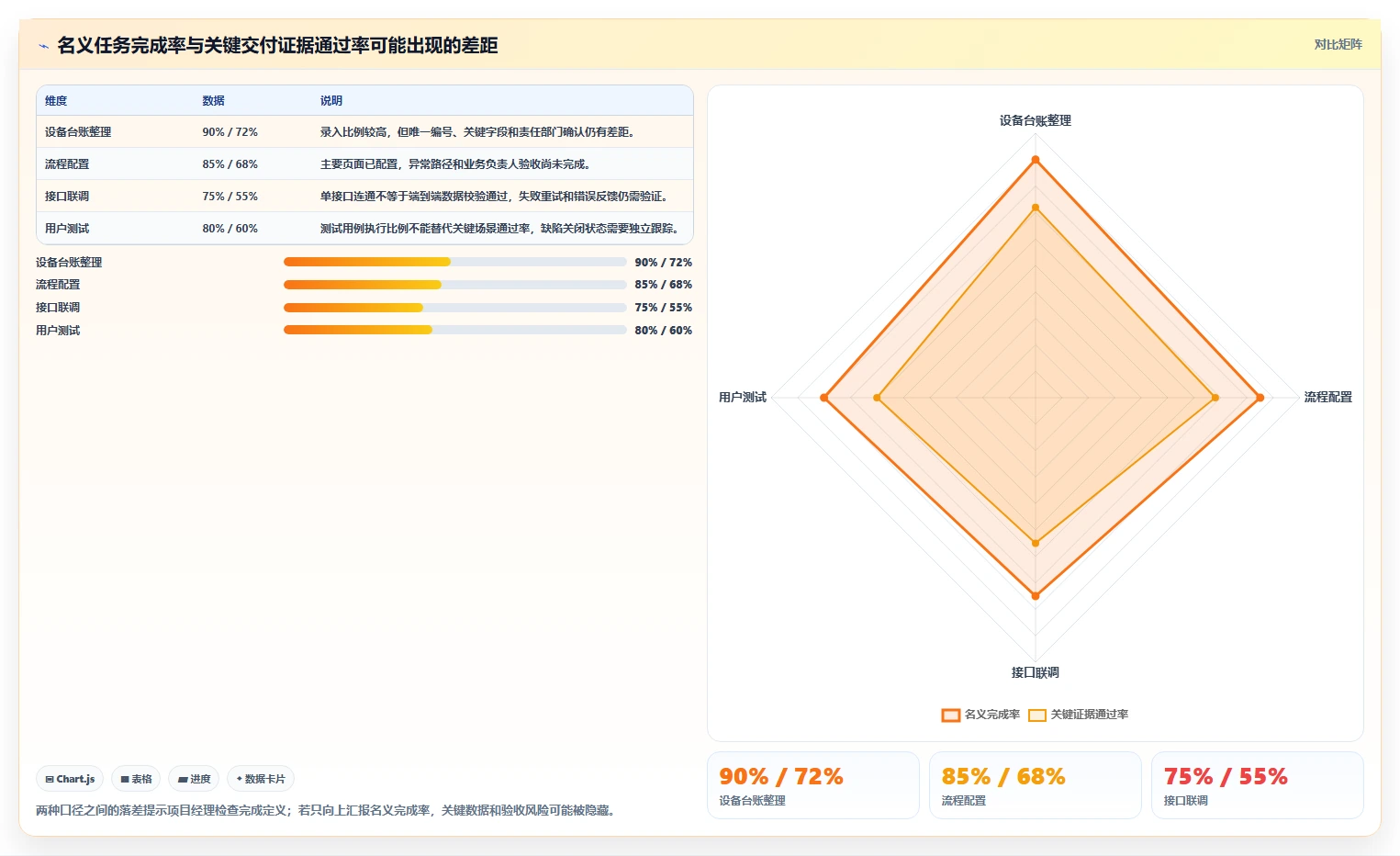Open the 90% / 72% 设备台账整理 data card
1400x856 pixels.
pos(813,785)
